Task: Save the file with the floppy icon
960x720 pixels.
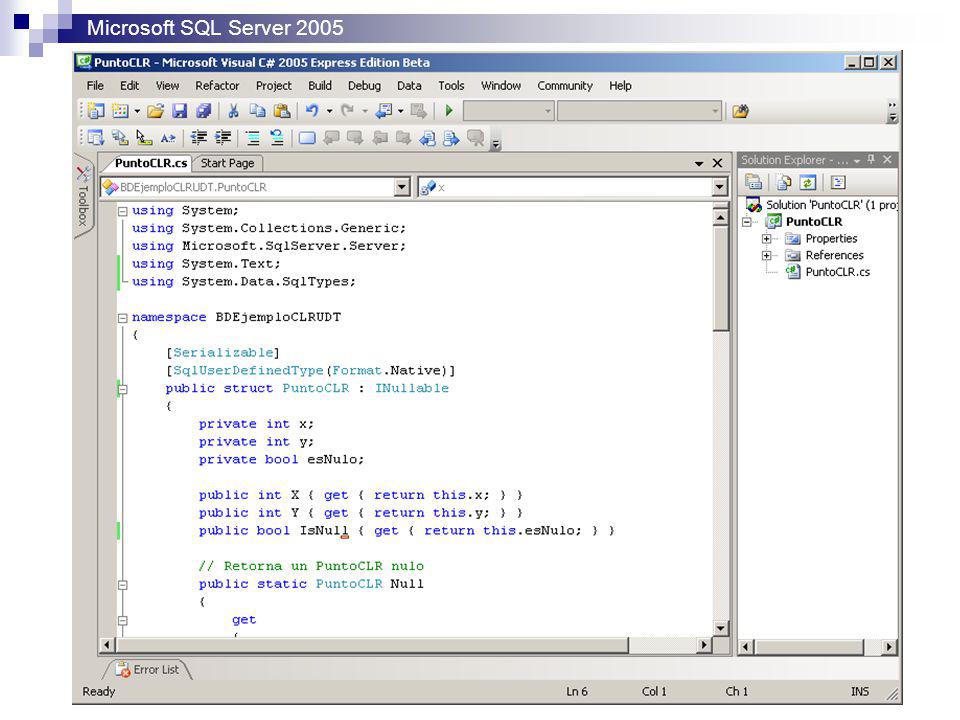Action: pos(179,111)
